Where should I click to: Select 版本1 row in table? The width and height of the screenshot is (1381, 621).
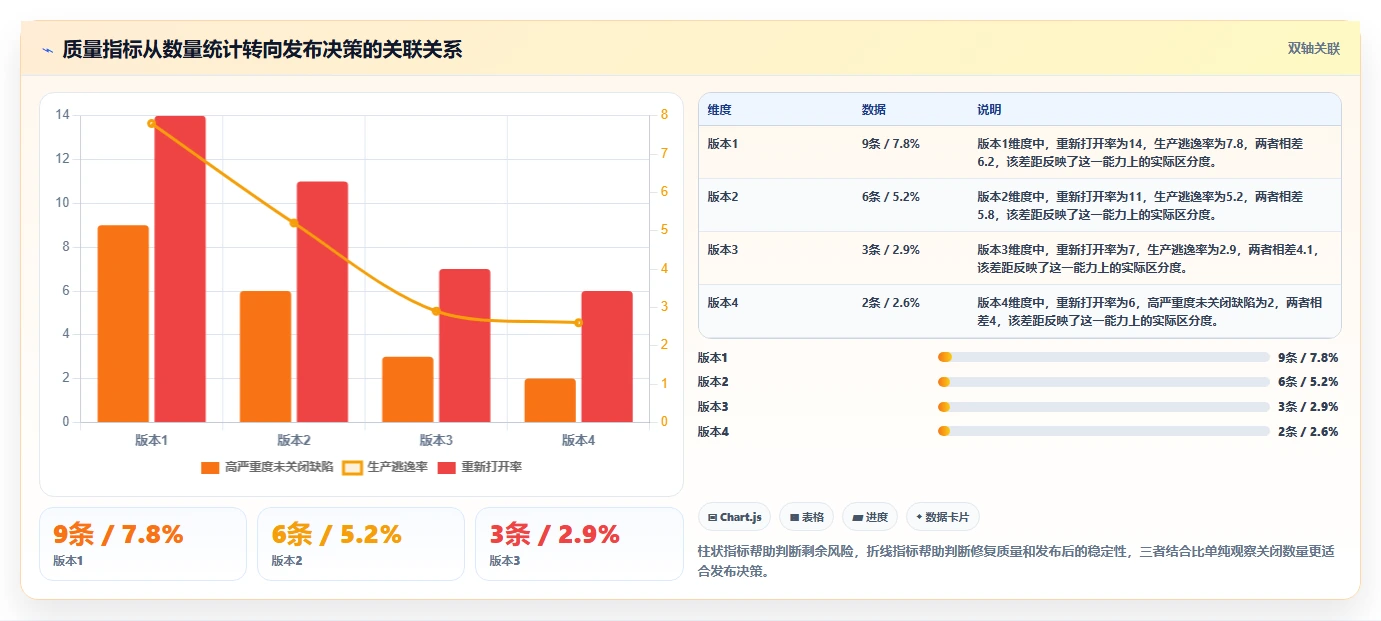coord(1019,152)
